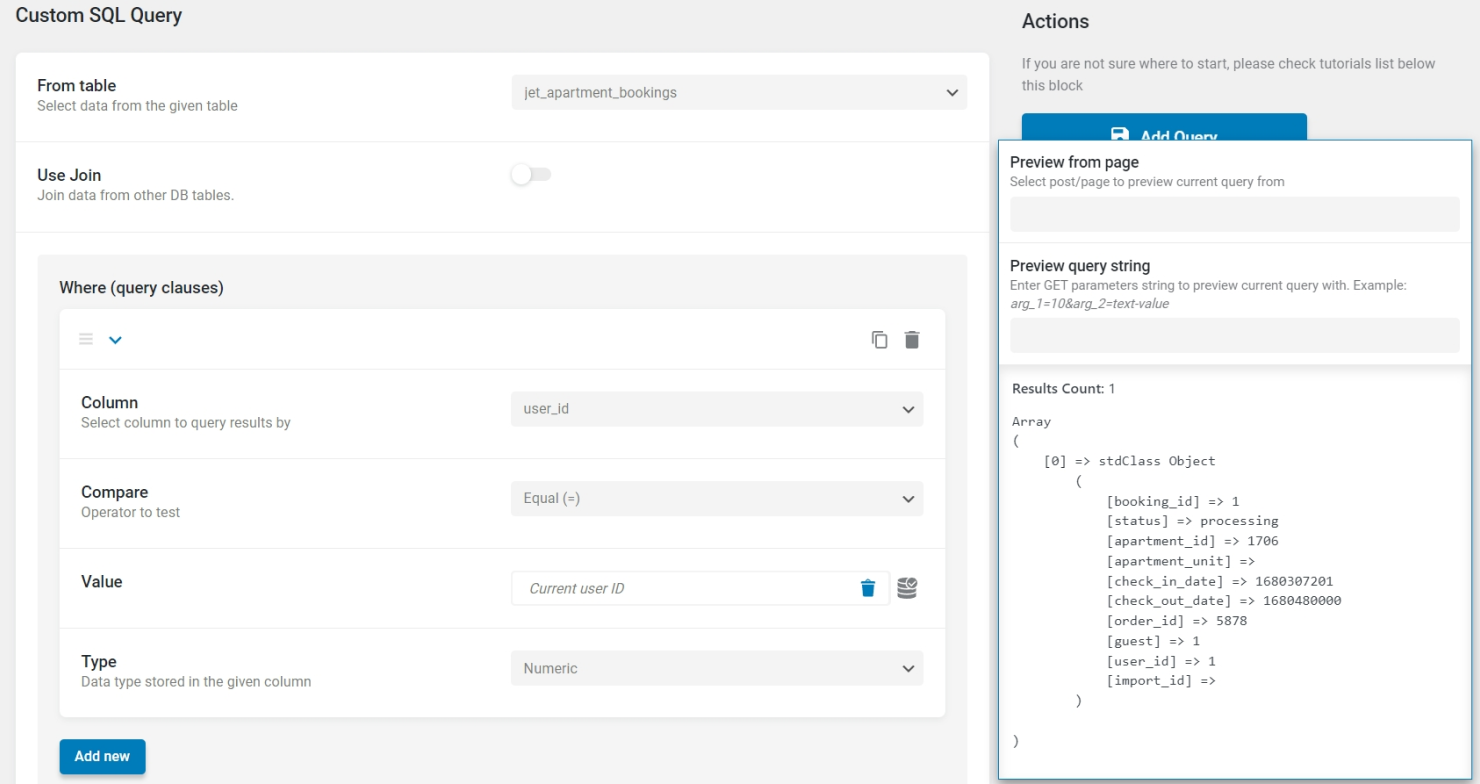Click the Preview query string field
Viewport: 1480px width, 784px height.
point(1235,335)
